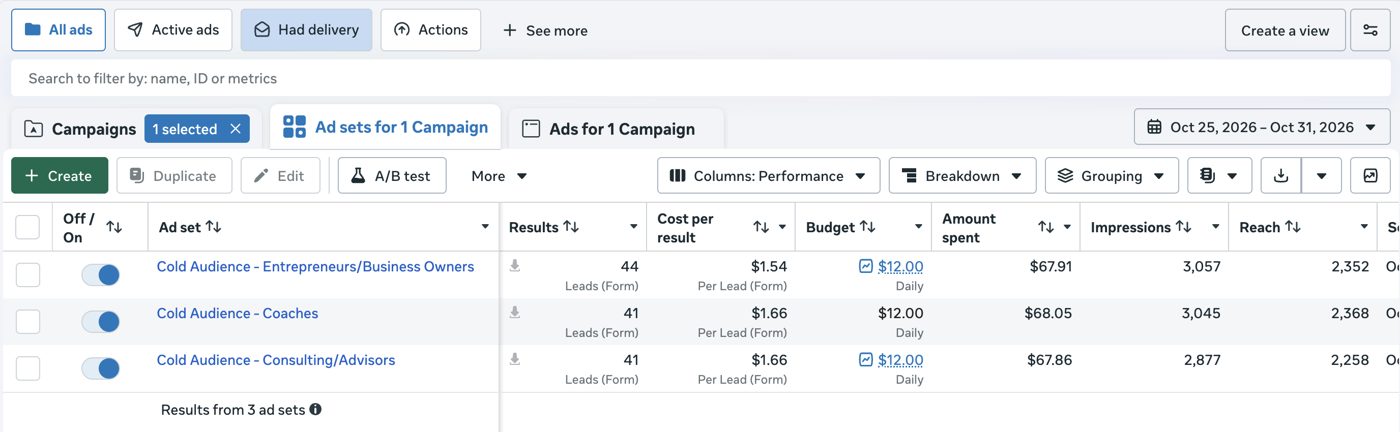Toggle off Cold Audience - Coaches ad set

point(100,321)
